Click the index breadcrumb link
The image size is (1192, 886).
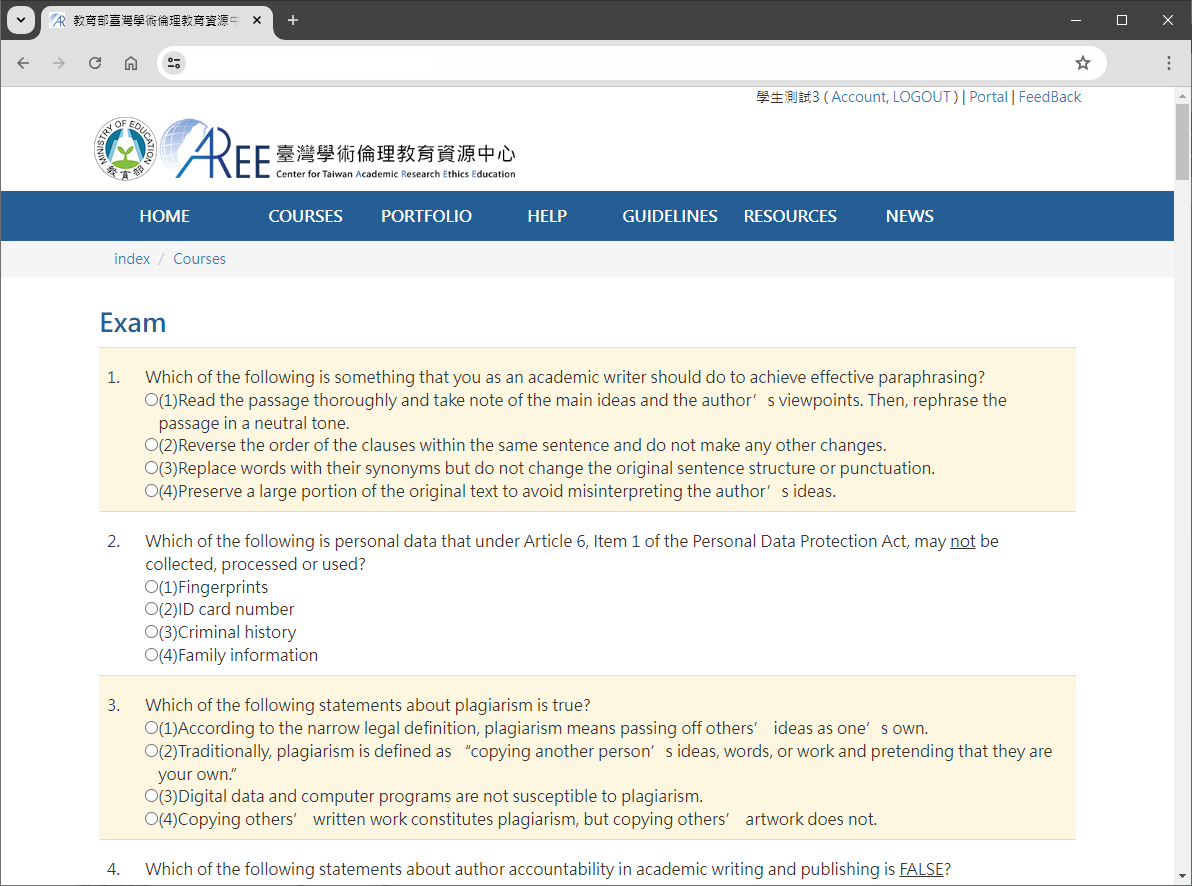[x=132, y=259]
